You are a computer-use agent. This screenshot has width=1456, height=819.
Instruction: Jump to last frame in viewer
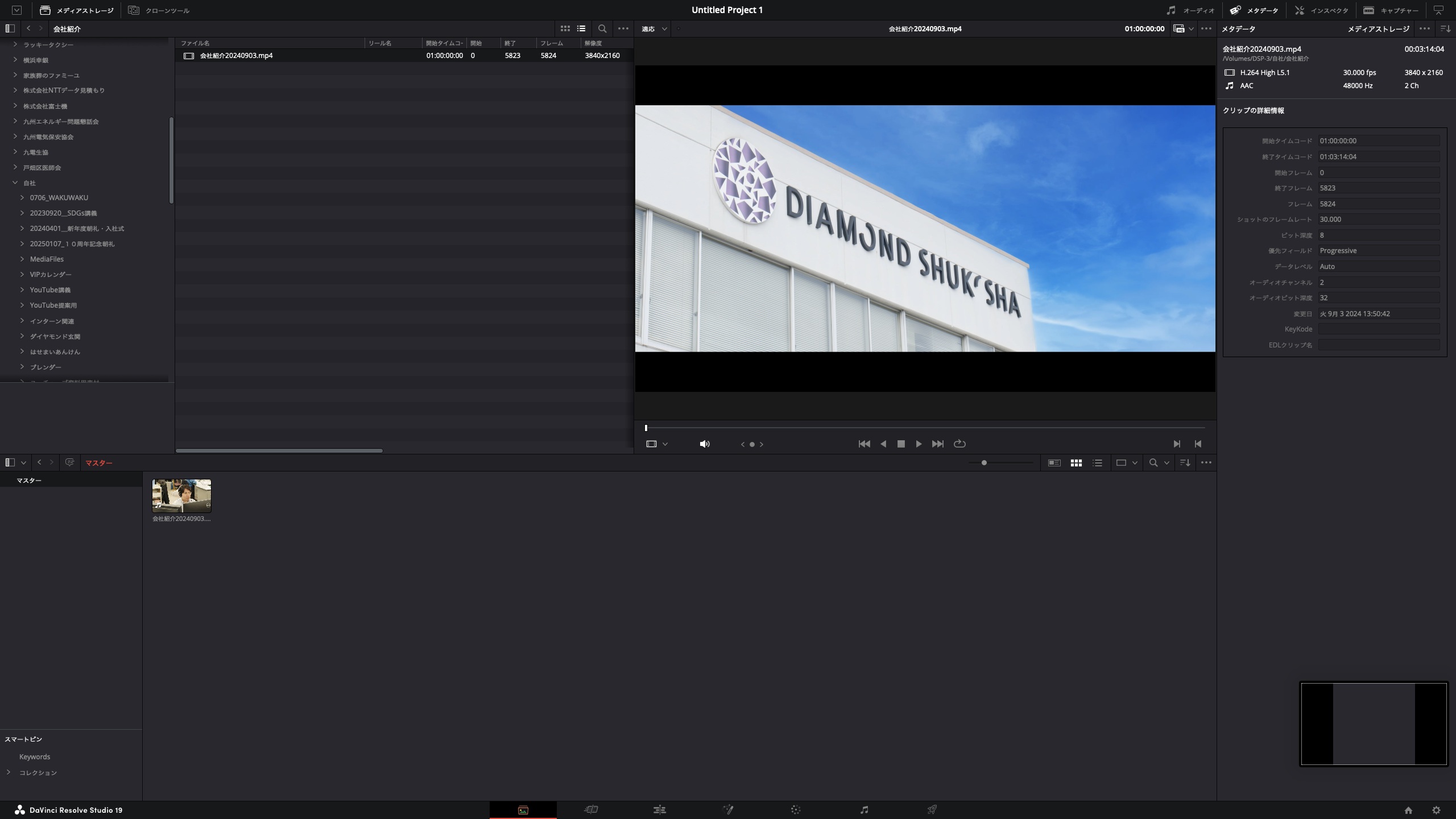(938, 444)
